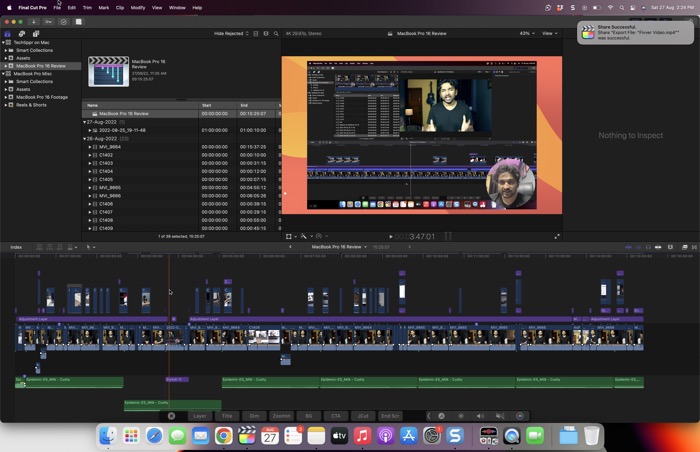Toggle timeline skimming
Viewport: 700px width, 452px height.
point(629,247)
